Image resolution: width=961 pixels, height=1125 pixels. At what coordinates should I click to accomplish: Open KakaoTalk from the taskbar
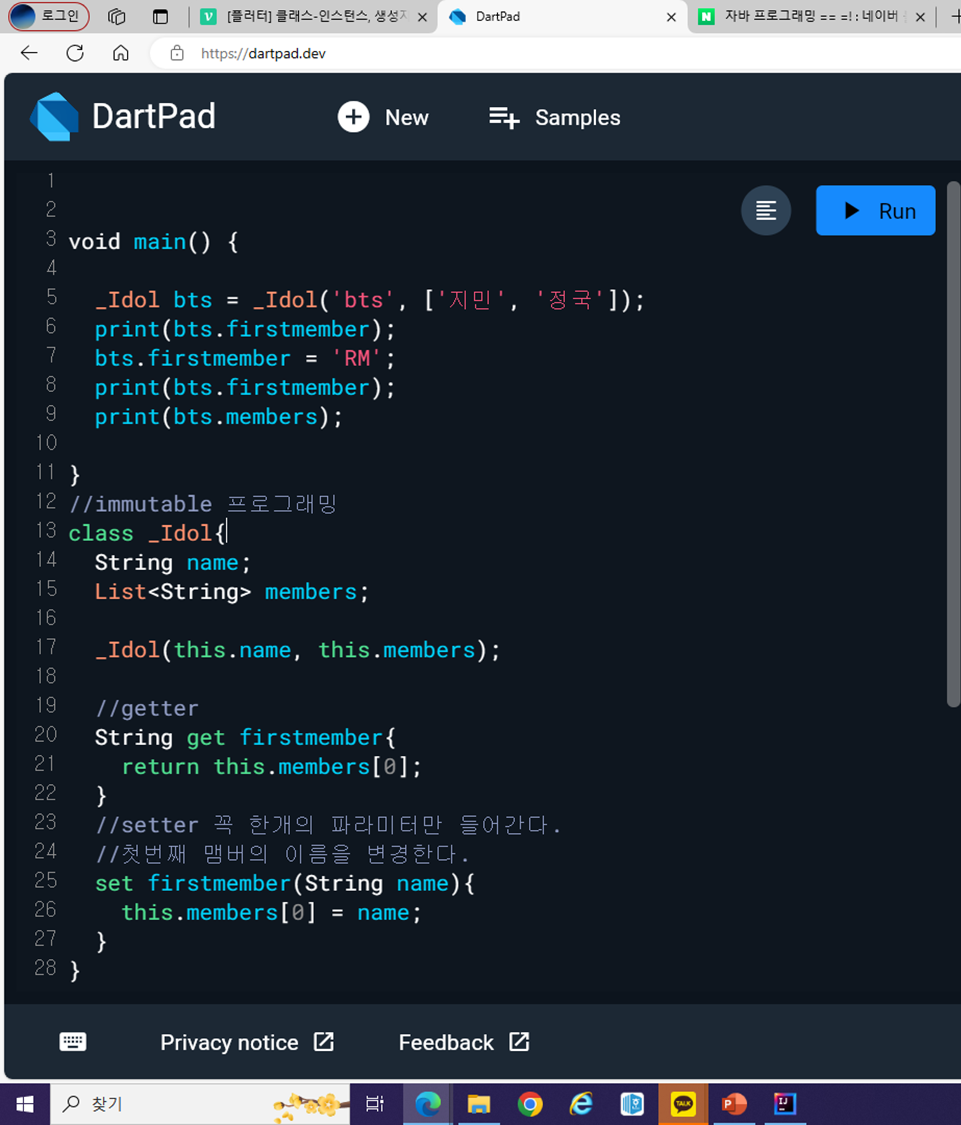point(683,1104)
